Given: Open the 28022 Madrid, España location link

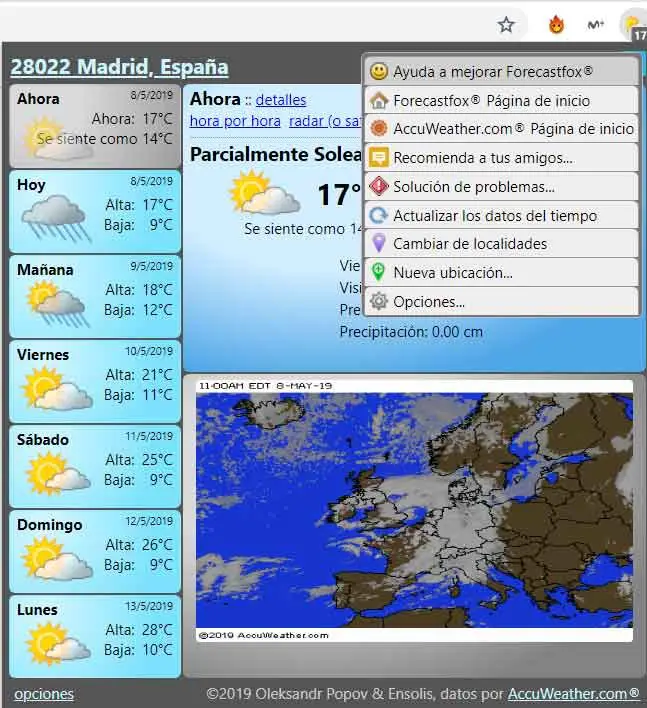Looking at the screenshot, I should [x=119, y=67].
